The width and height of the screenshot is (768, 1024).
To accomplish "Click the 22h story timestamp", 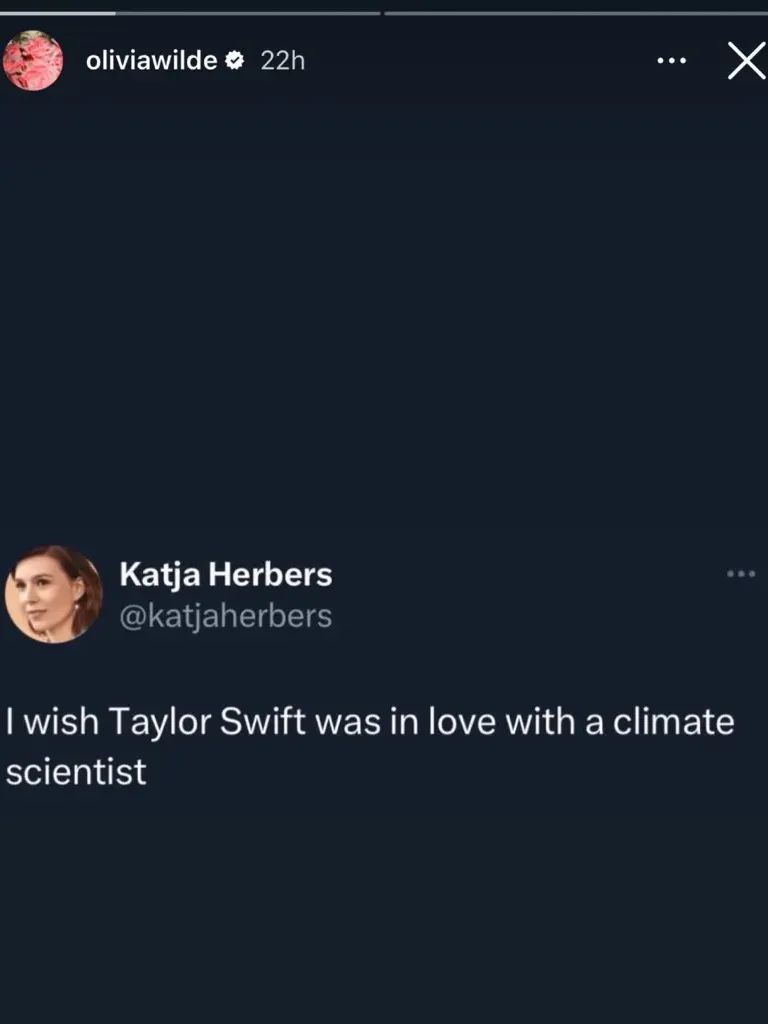I will 282,61.
